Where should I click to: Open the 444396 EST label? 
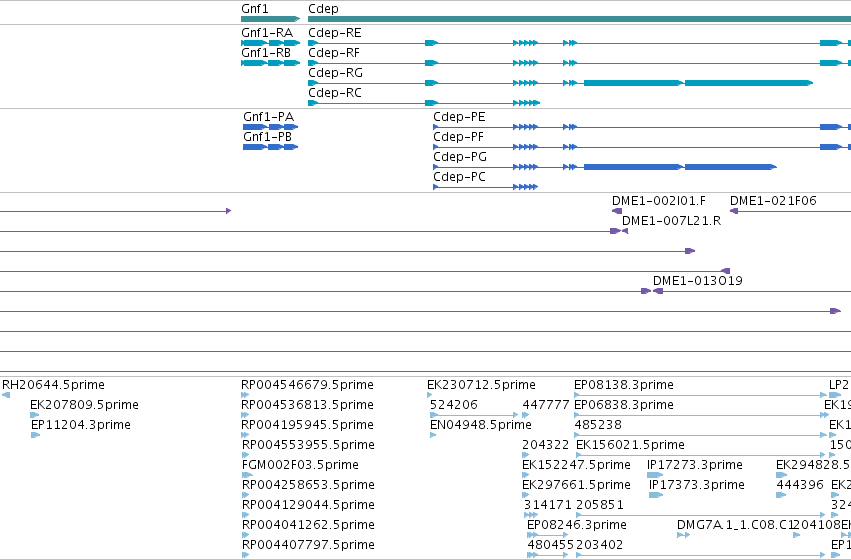pos(800,485)
